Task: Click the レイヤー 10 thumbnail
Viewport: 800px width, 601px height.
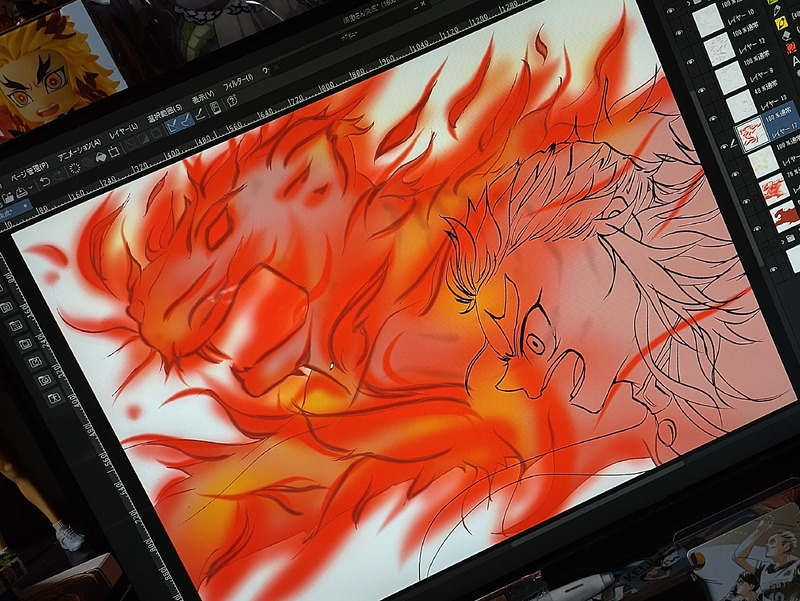Action: click(708, 20)
